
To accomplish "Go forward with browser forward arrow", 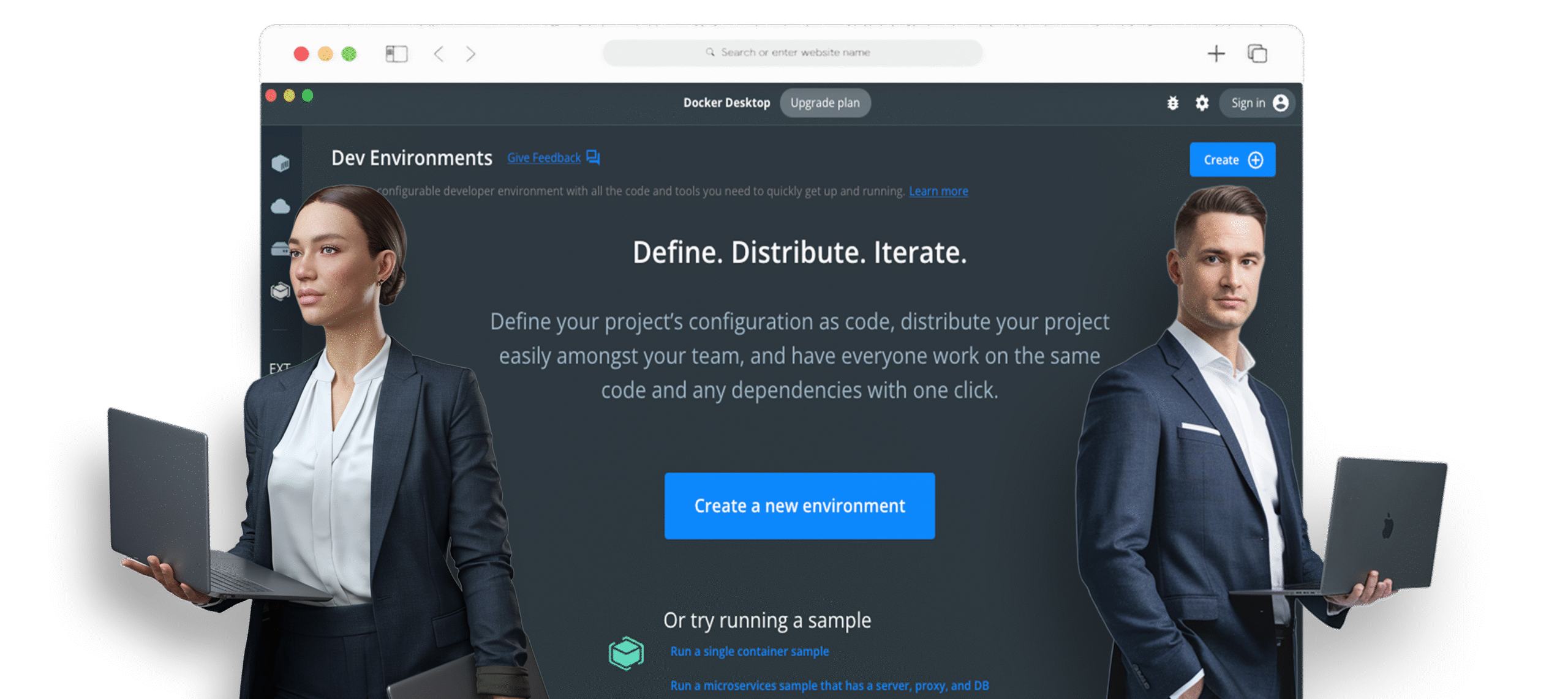I will click(470, 54).
